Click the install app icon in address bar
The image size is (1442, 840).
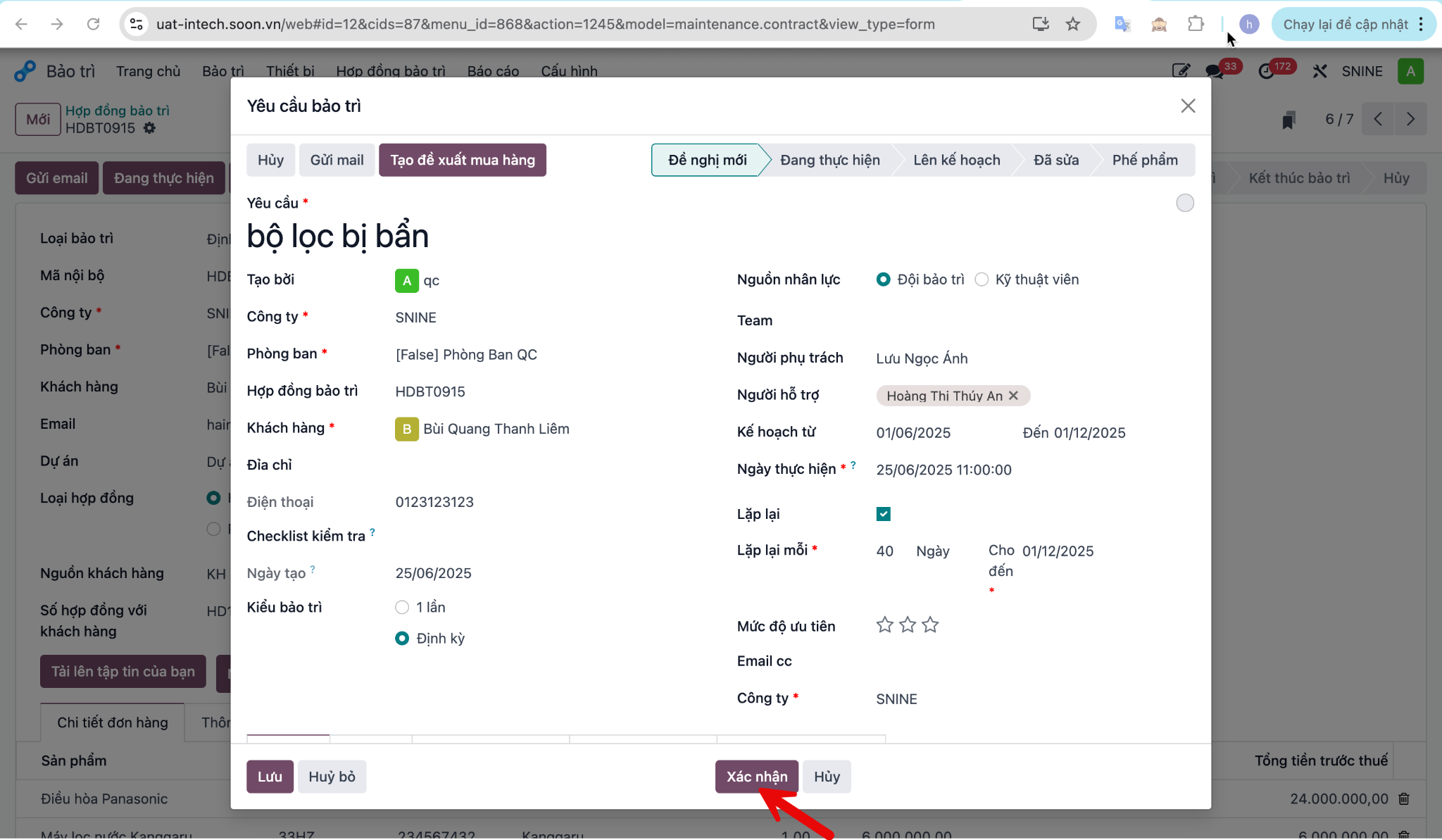click(x=1041, y=24)
